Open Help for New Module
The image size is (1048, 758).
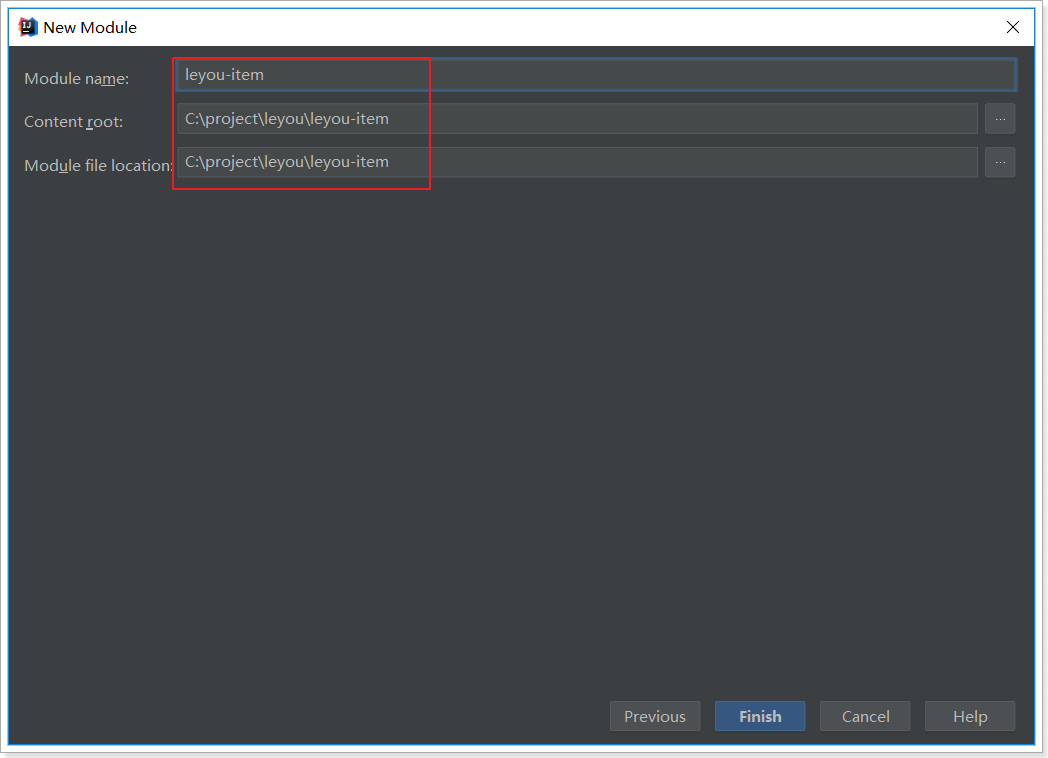[x=970, y=717]
